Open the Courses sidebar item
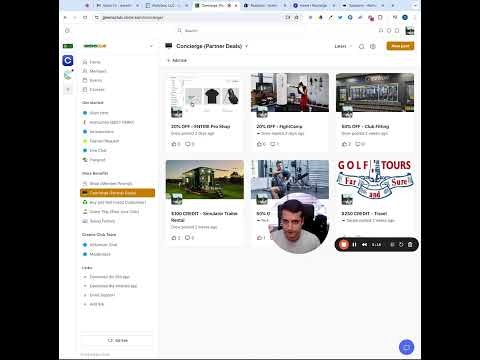The image size is (480, 360). click(118, 89)
